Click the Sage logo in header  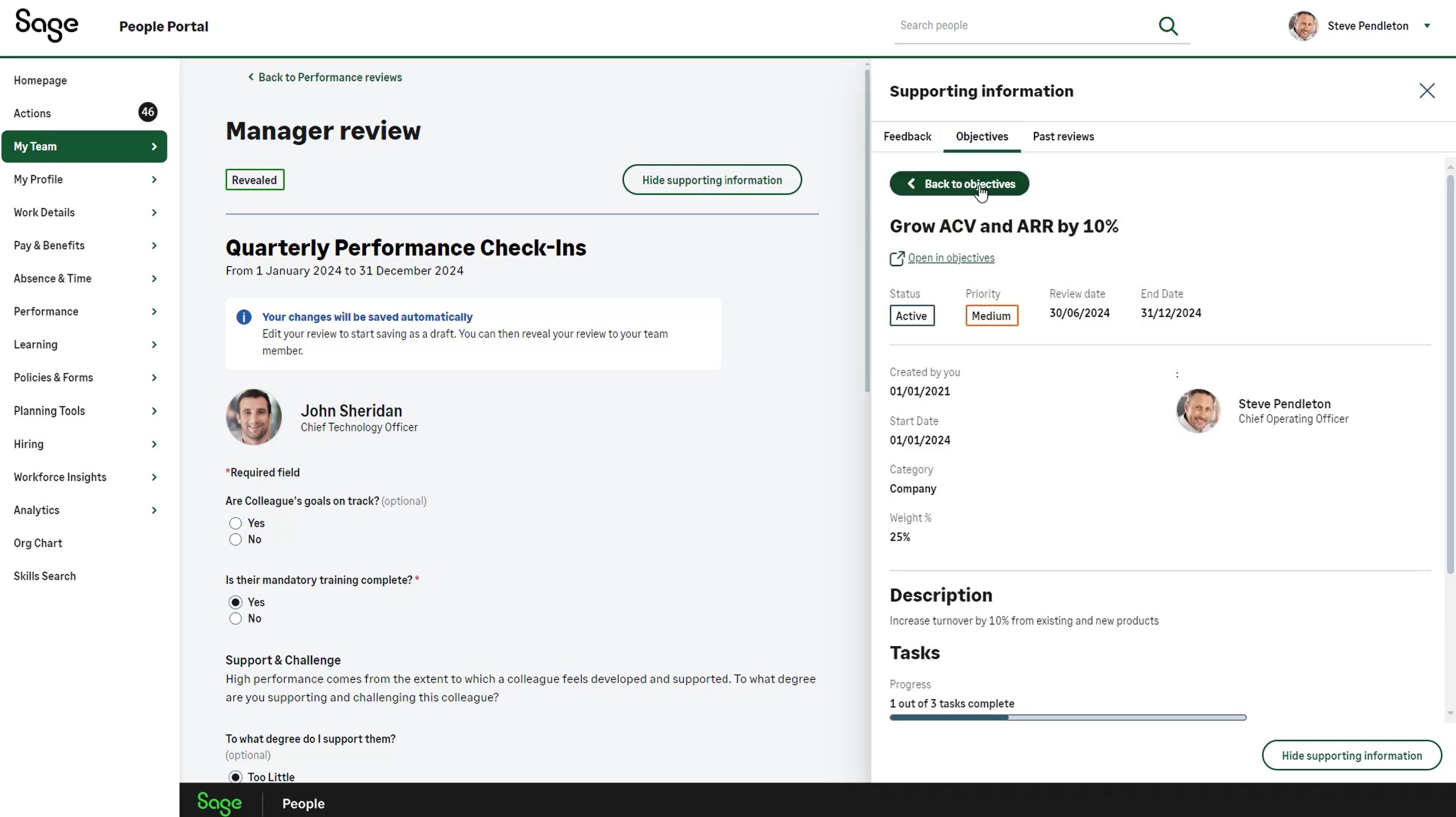pos(47,25)
